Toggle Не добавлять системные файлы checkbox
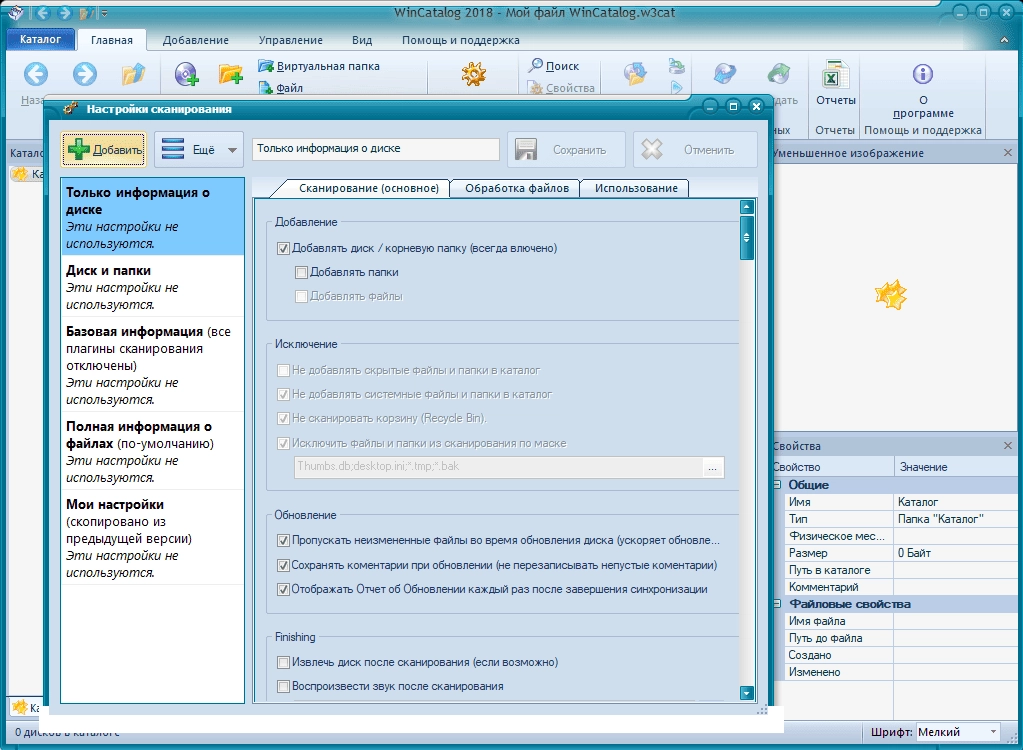This screenshot has height=750, width=1023. click(283, 394)
